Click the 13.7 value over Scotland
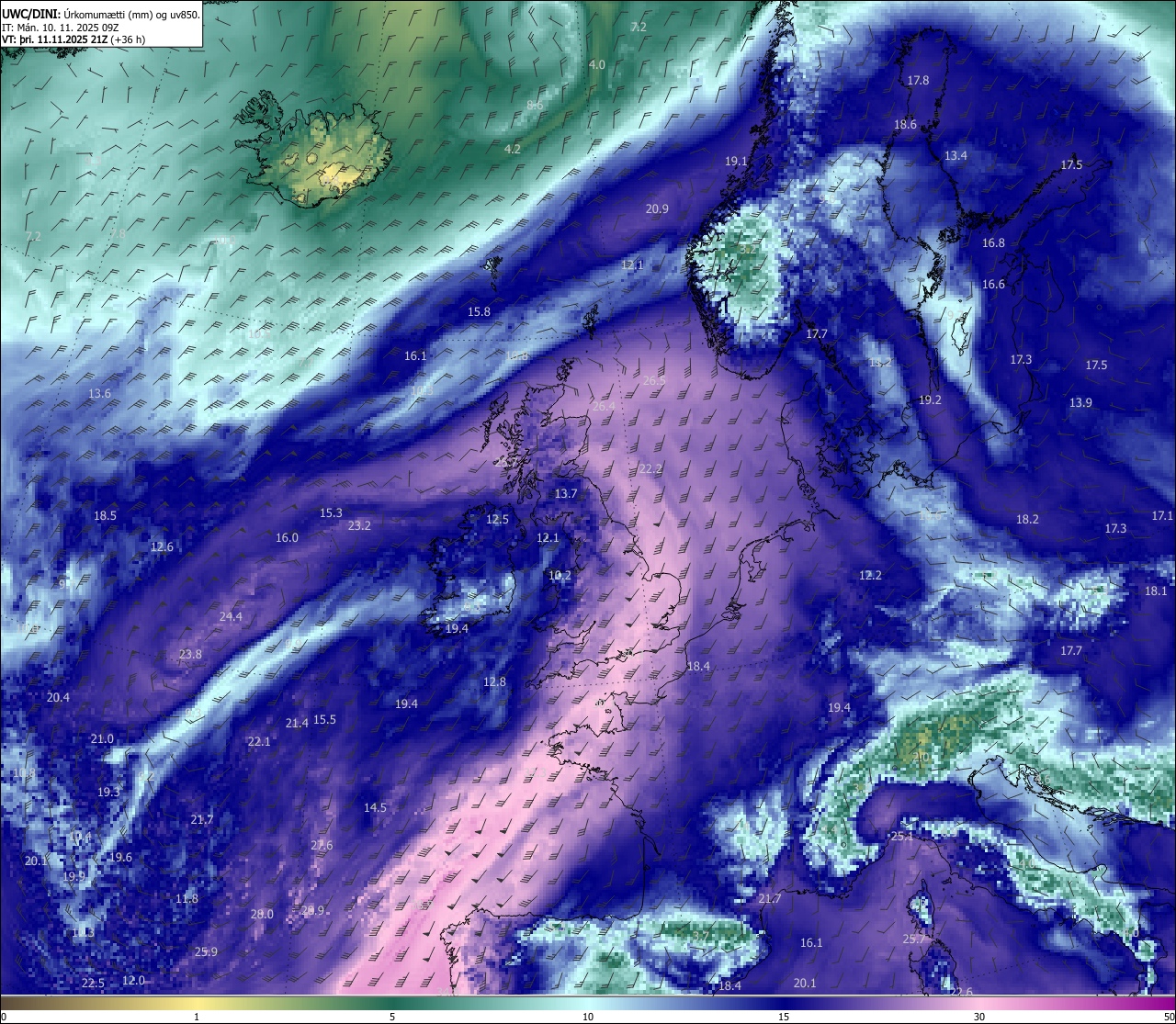 pyautogui.click(x=566, y=494)
